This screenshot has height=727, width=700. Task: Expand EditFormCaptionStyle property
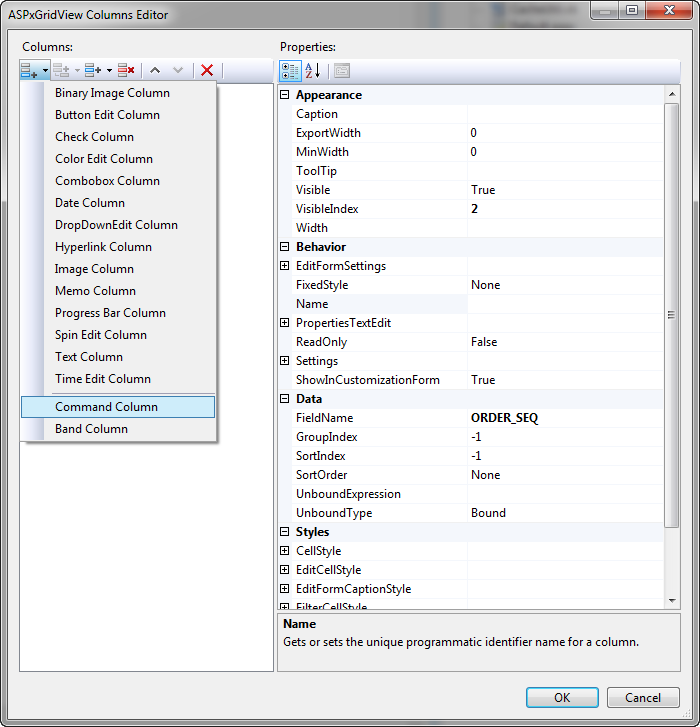point(285,589)
